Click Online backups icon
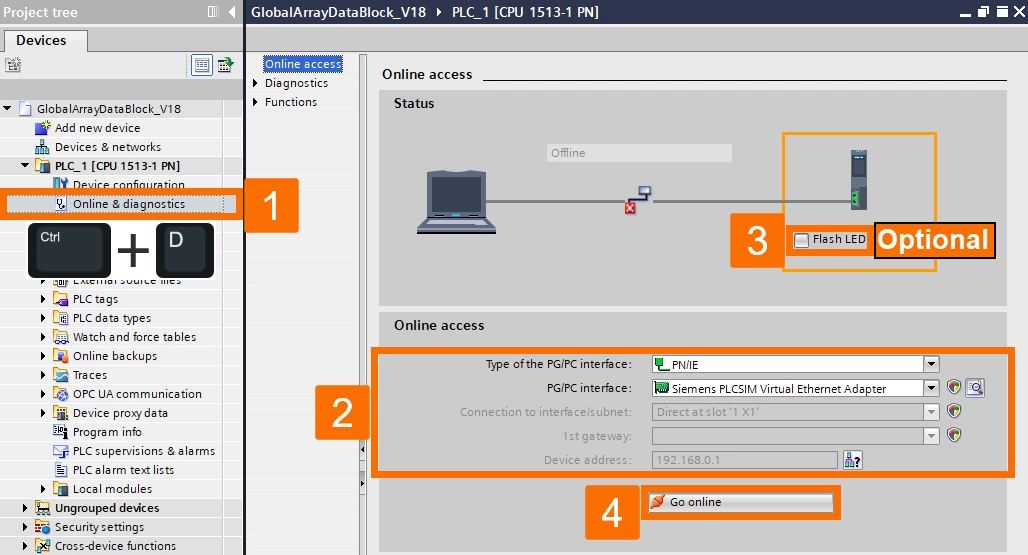1028x555 pixels. click(60, 356)
